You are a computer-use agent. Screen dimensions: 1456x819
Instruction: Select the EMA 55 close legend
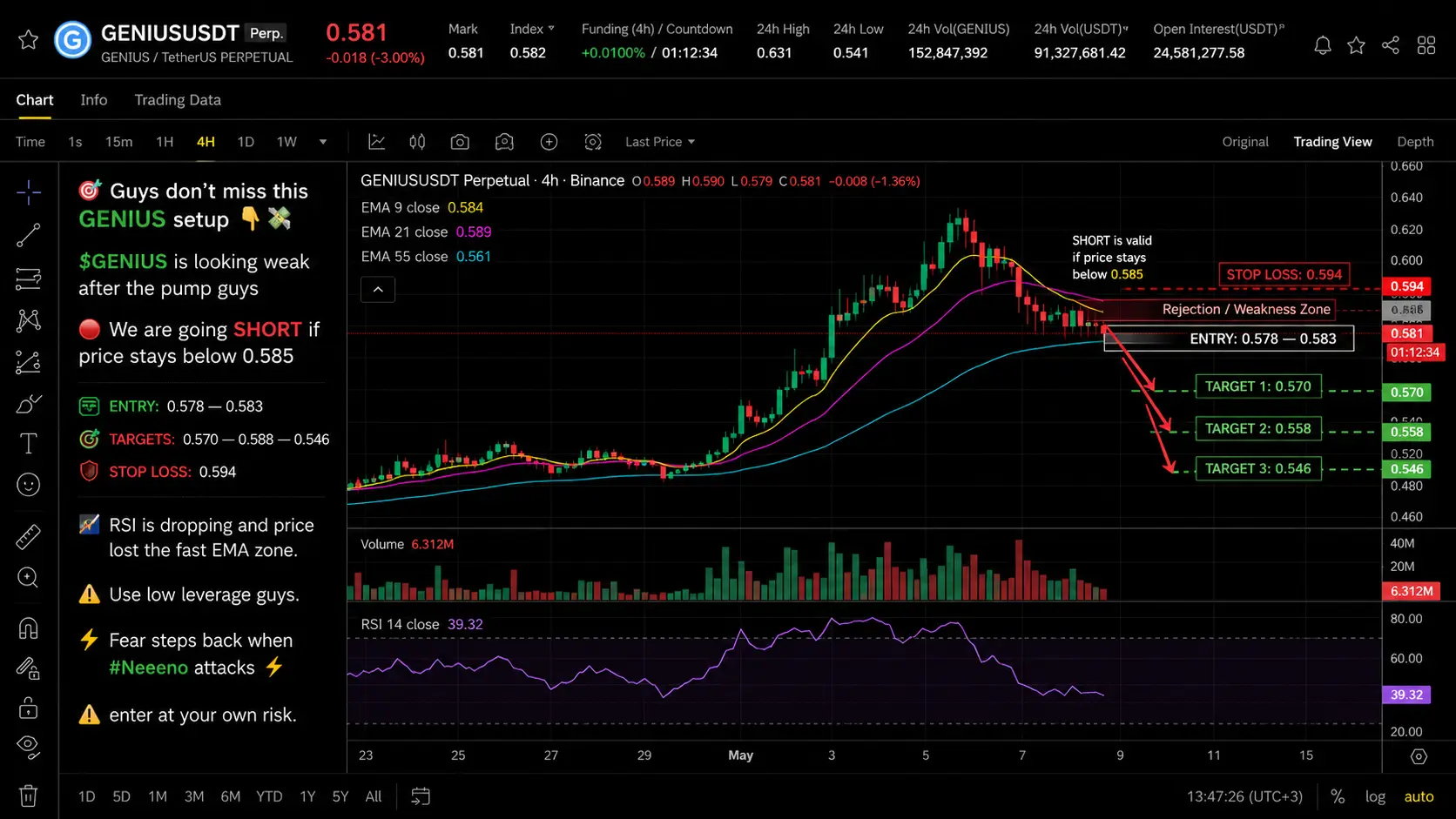[427, 256]
